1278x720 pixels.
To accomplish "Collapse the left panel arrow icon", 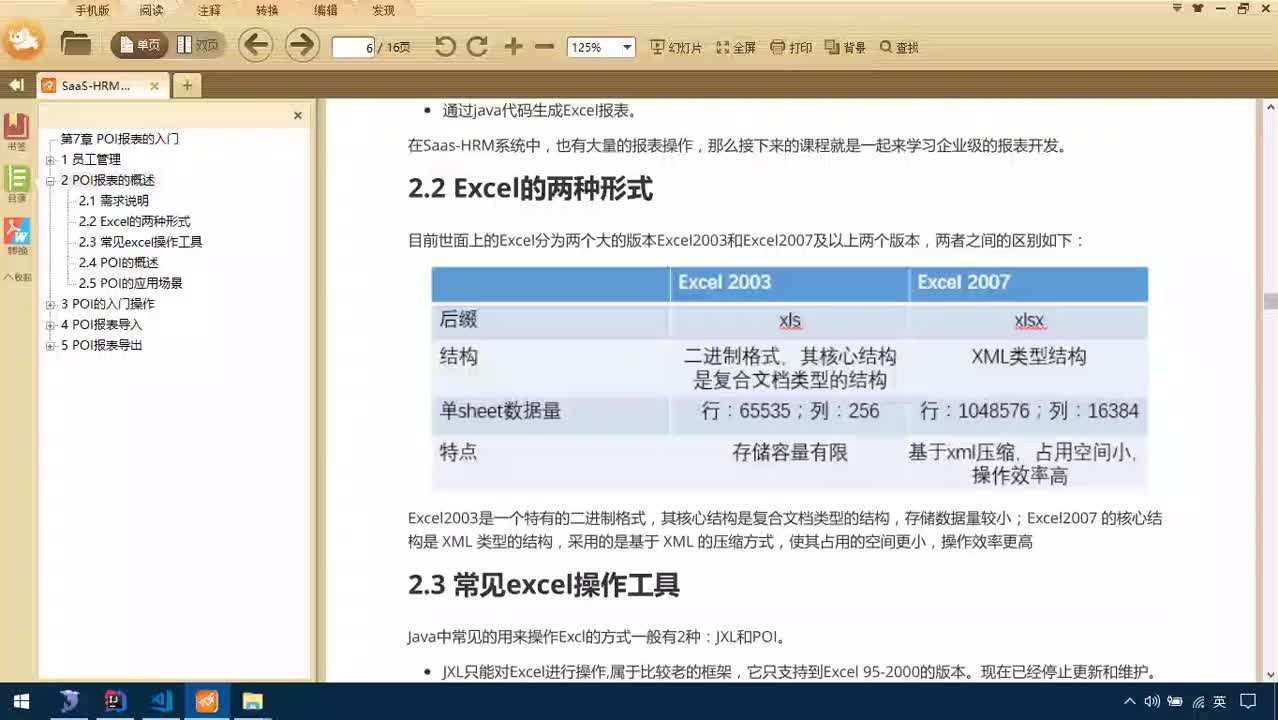I will [17, 85].
